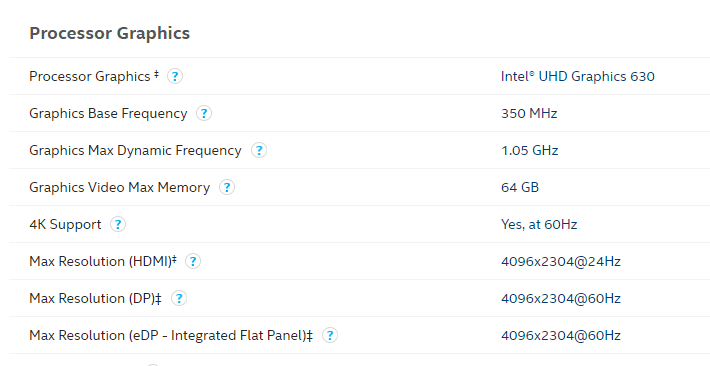Select the Intel UHD Graphics 630 value
This screenshot has width=710, height=366.
(578, 76)
